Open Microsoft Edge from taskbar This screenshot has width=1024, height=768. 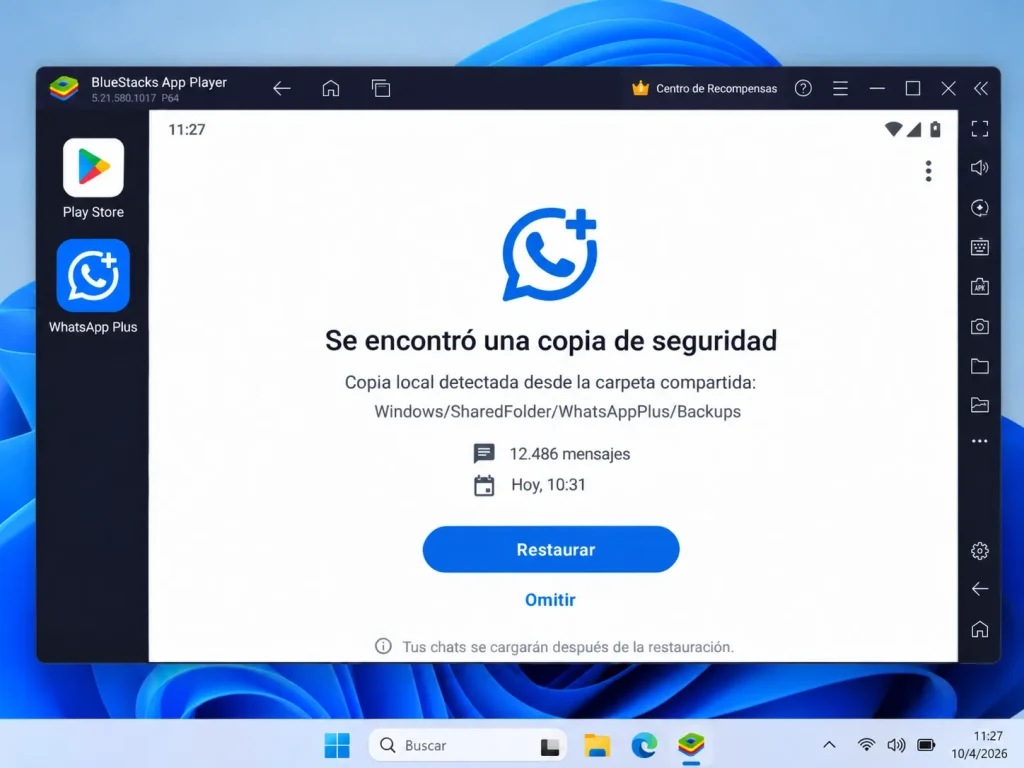click(644, 745)
